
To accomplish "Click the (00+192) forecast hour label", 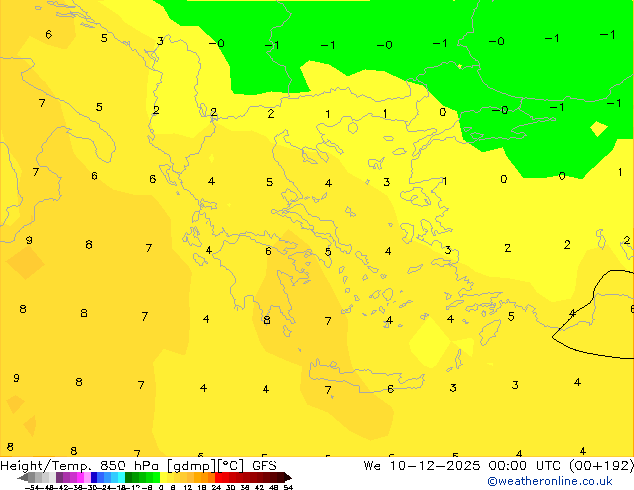I will pyautogui.click(x=601, y=466).
